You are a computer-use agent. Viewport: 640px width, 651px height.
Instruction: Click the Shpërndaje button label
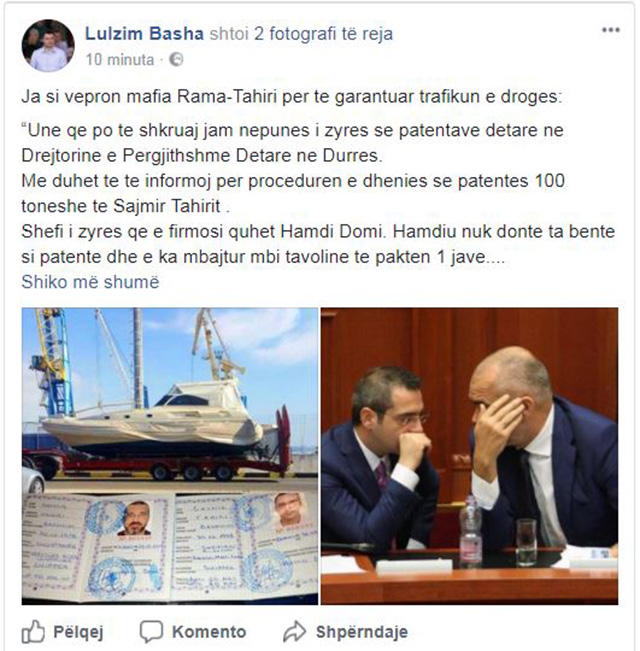tap(362, 632)
